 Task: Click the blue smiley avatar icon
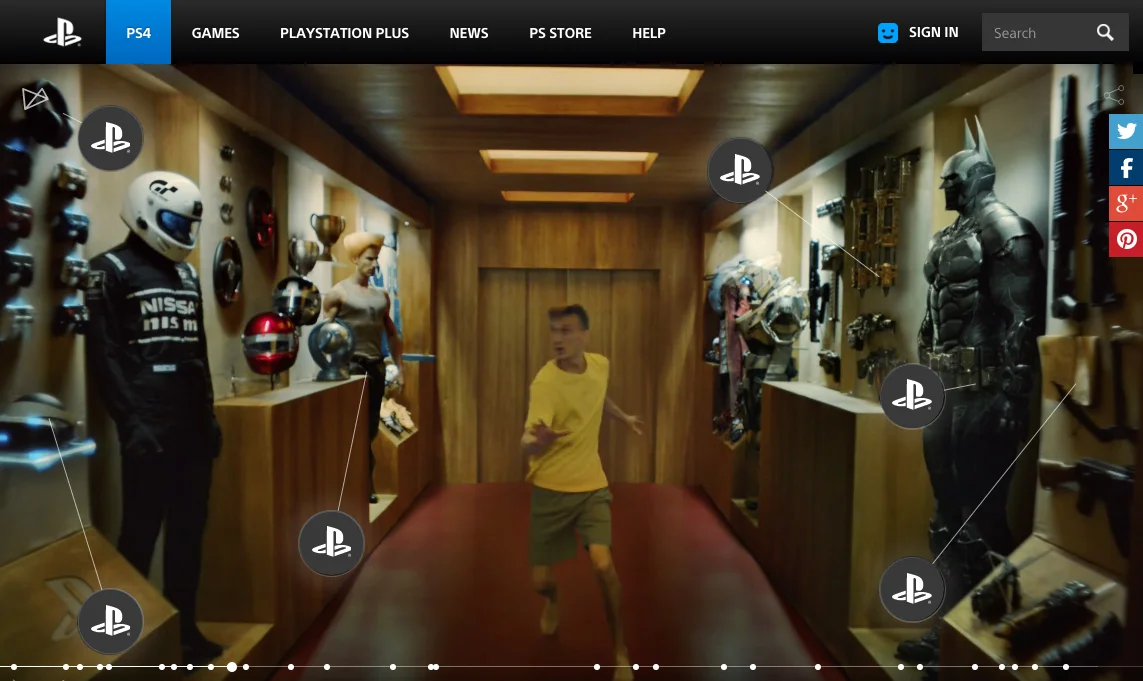pyautogui.click(x=888, y=33)
